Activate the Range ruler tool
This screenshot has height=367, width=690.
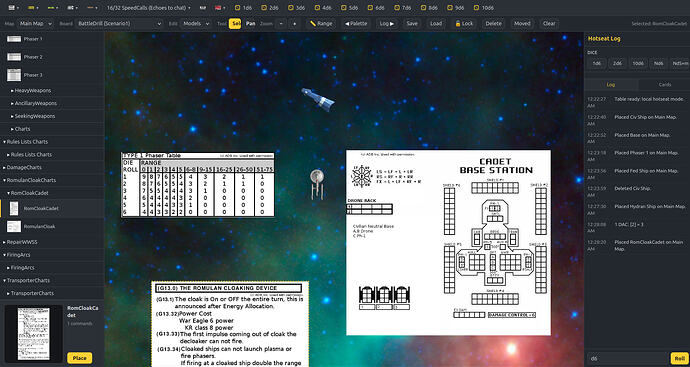pyautogui.click(x=321, y=23)
